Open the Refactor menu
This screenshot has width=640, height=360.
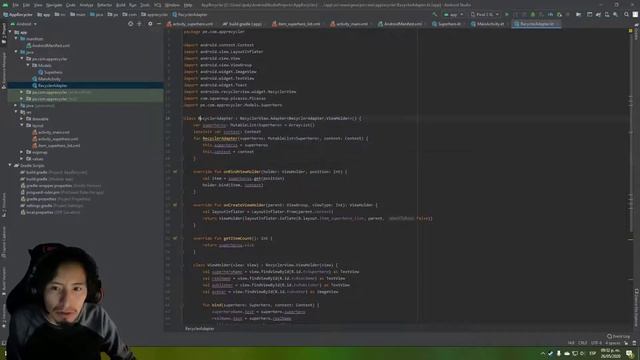(104, 5)
